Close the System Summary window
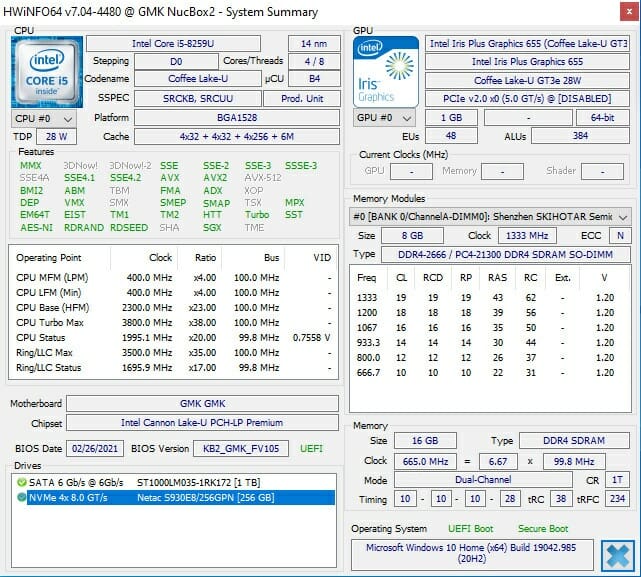This screenshot has width=641, height=577. (630, 11)
